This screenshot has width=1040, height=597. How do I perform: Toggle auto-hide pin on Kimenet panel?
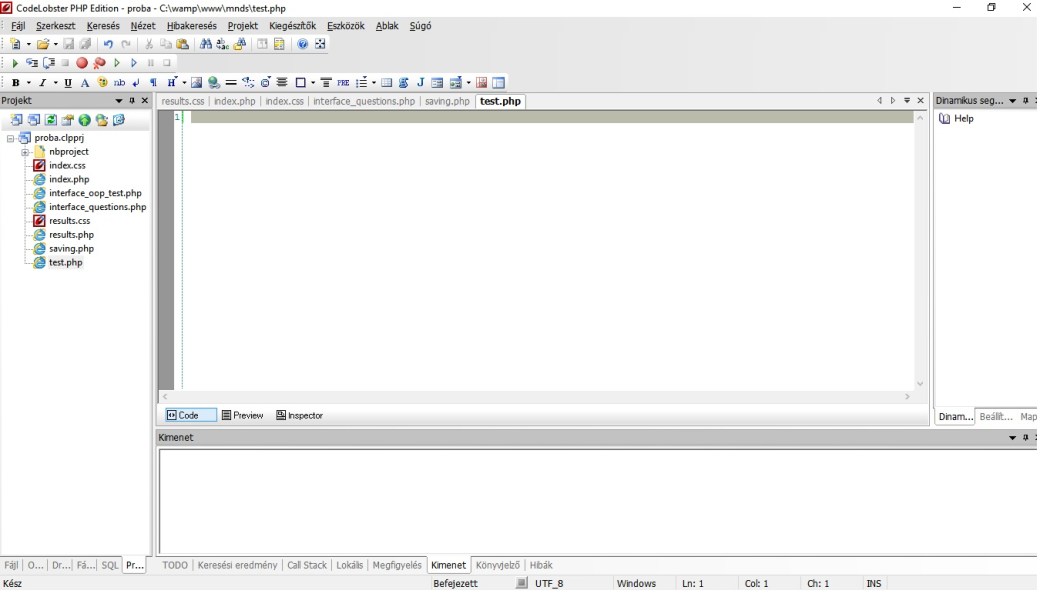pos(1025,438)
